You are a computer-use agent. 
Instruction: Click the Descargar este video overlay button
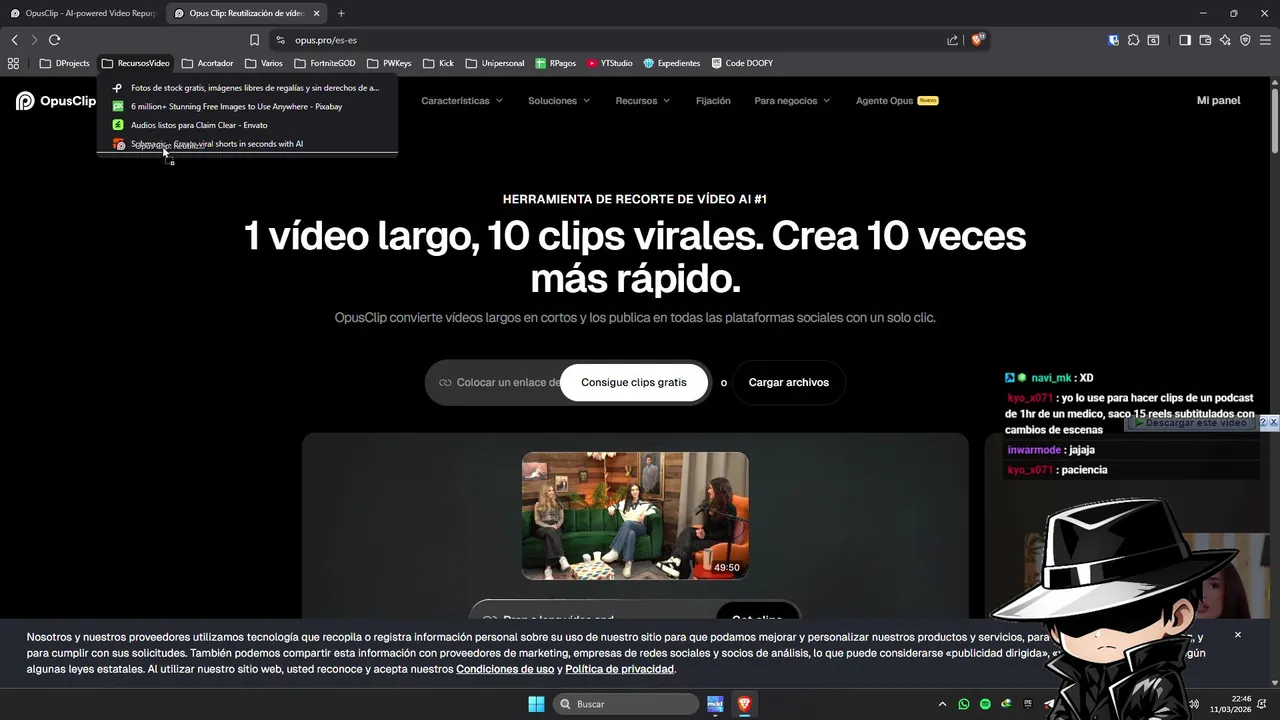1190,423
